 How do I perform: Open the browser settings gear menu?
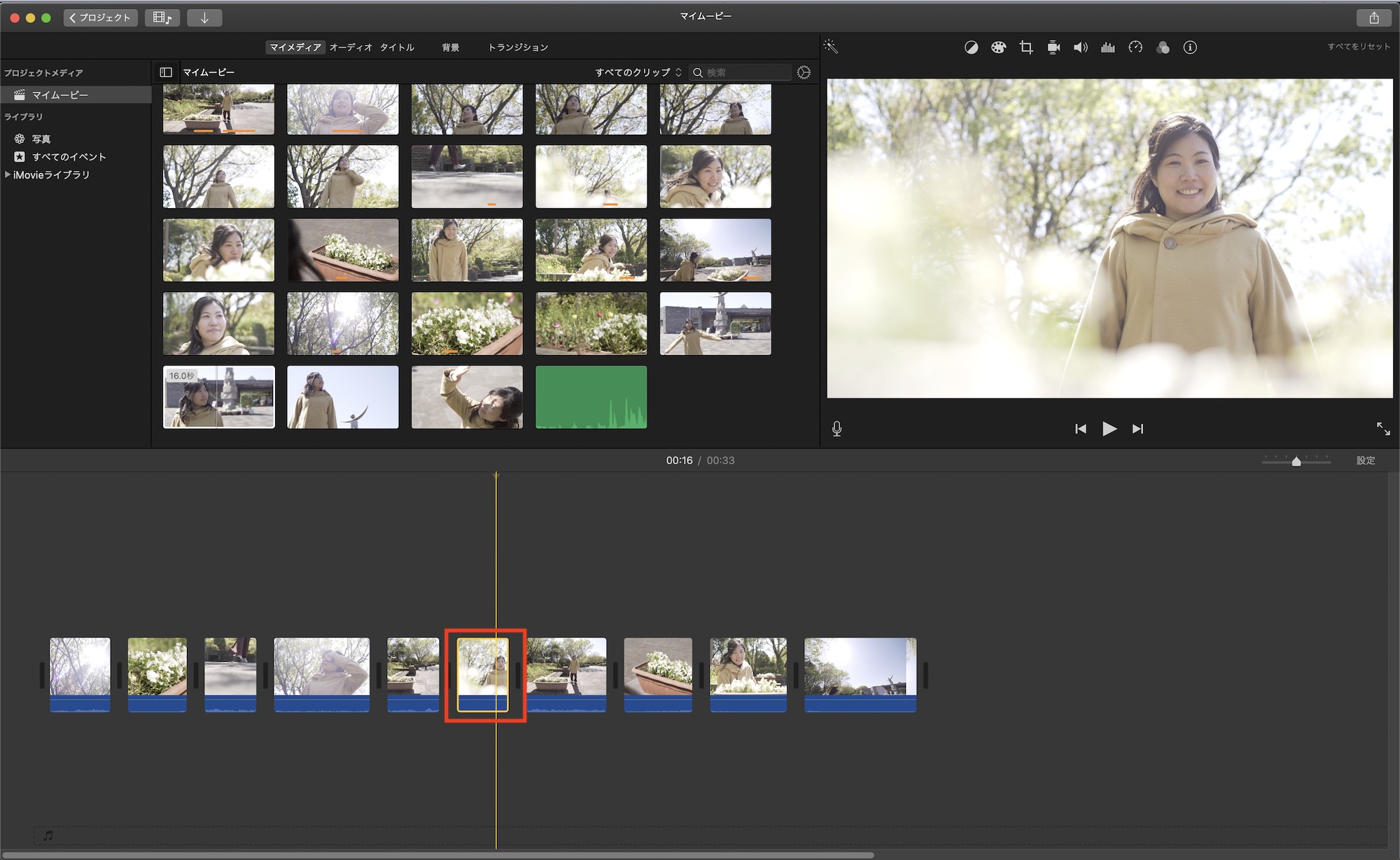coord(804,72)
